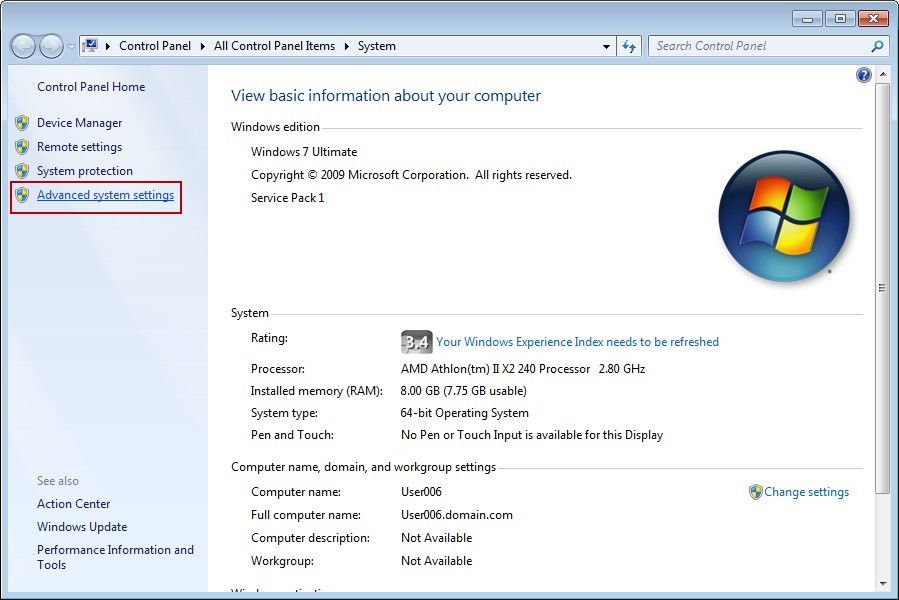Click the Advanced system settings shield icon

[x=22, y=195]
